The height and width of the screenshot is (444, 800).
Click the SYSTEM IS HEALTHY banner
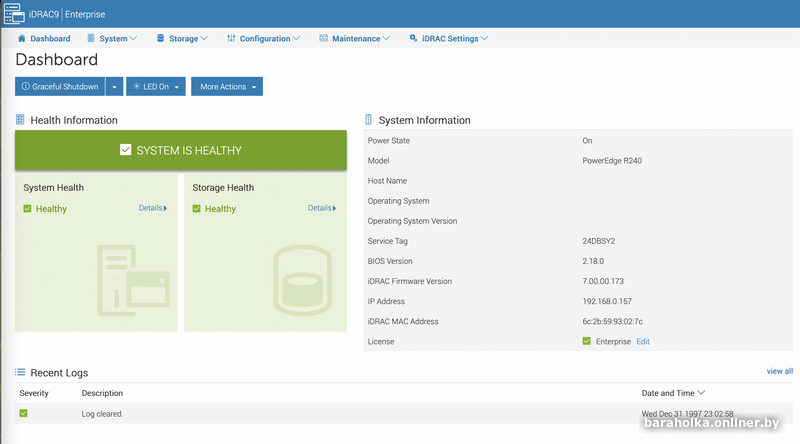pyautogui.click(x=181, y=150)
